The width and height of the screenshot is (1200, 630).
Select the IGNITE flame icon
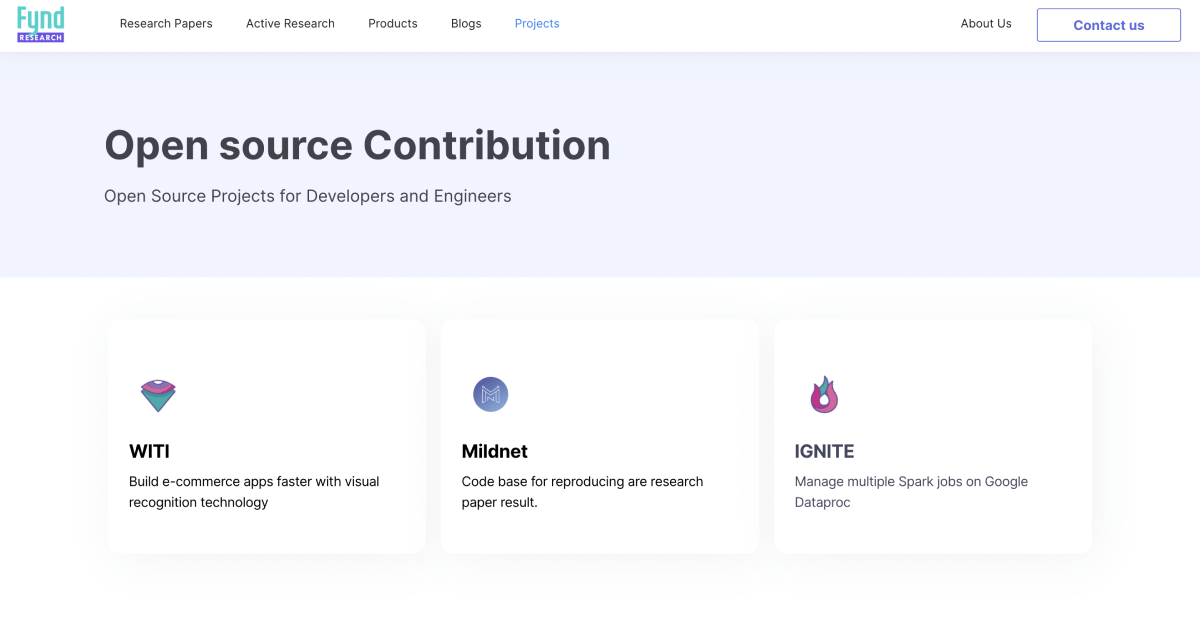[x=824, y=394]
